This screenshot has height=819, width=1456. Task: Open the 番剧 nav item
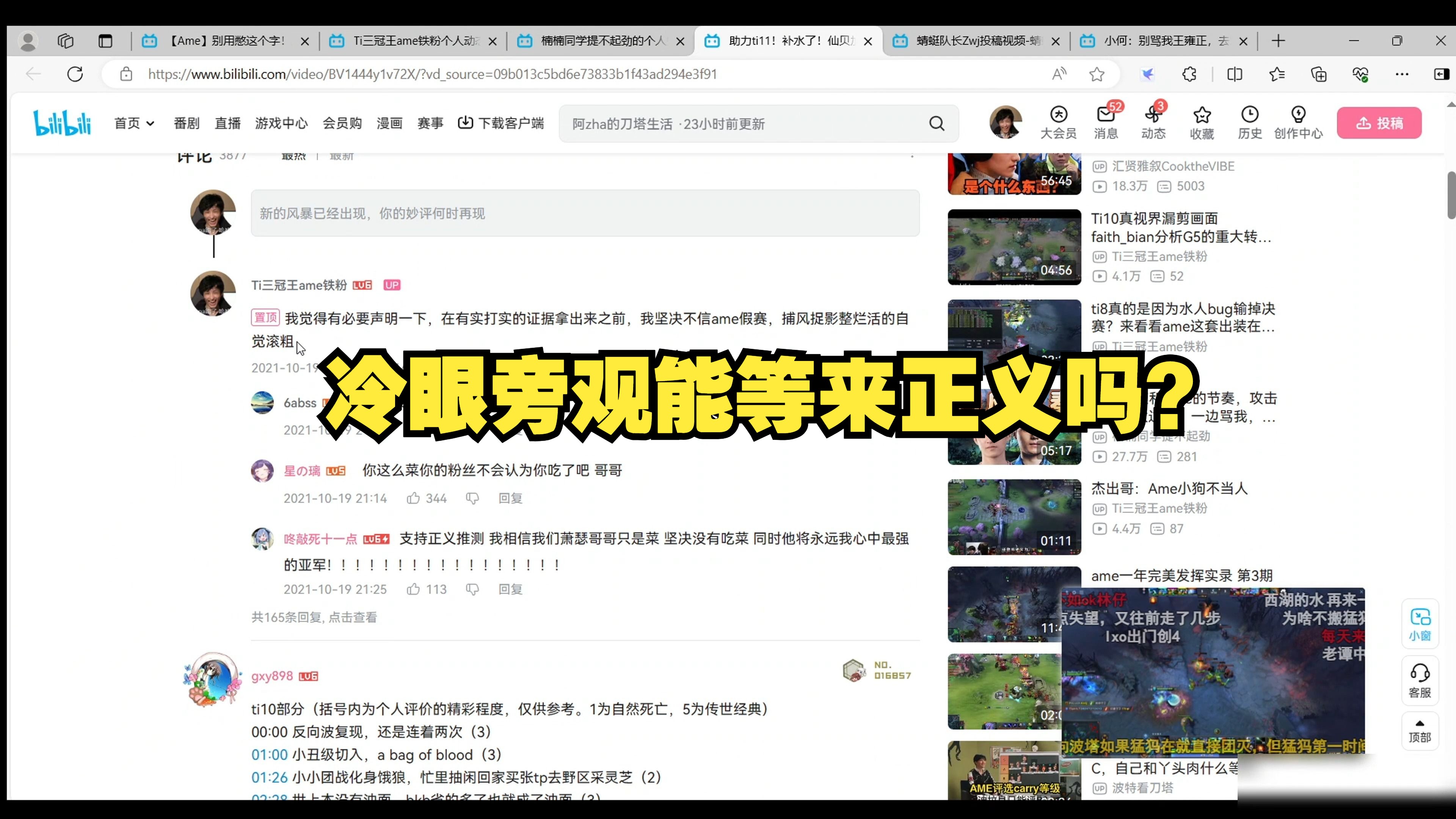pyautogui.click(x=187, y=123)
